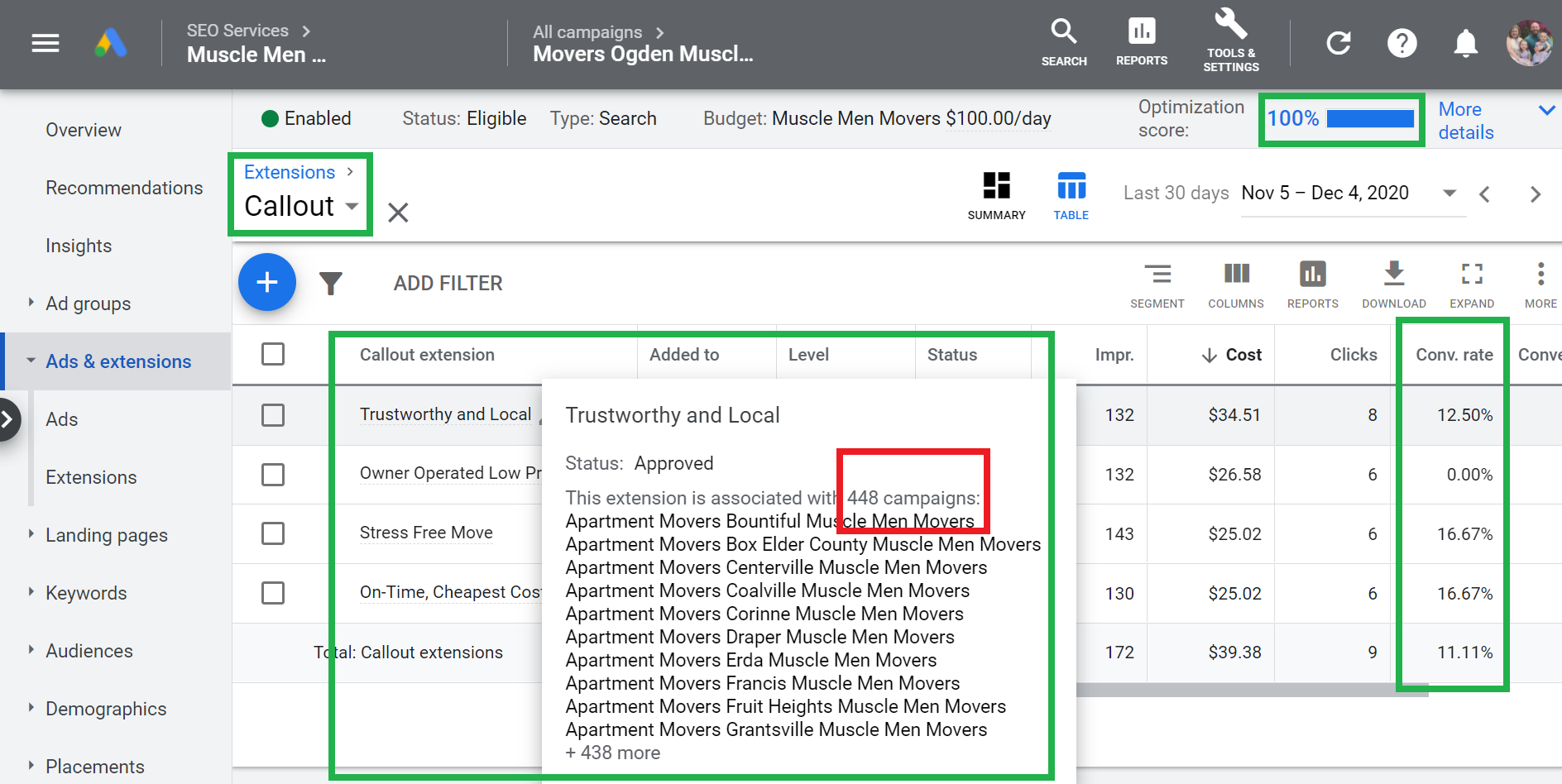Modify table Columns
This screenshot has width=1562, height=784.
(x=1236, y=285)
